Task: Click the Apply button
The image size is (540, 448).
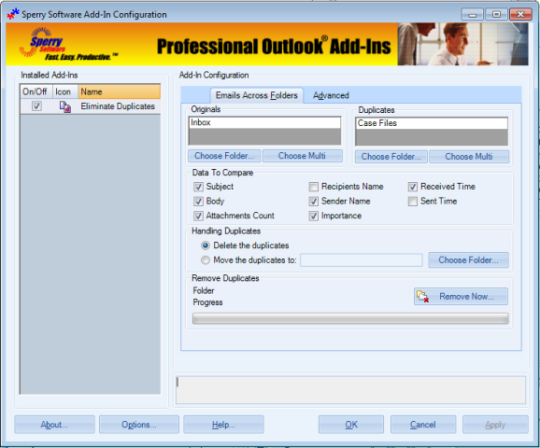Action: click(495, 425)
